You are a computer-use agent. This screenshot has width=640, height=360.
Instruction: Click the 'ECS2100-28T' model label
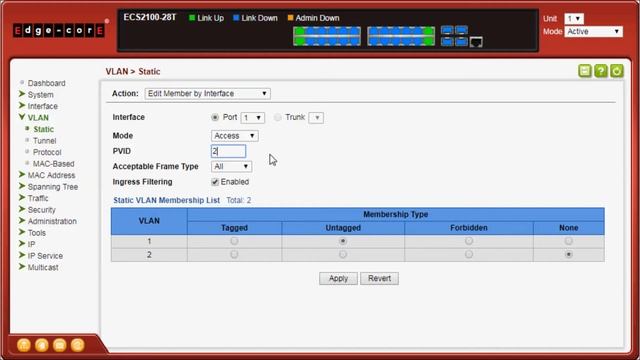pyautogui.click(x=150, y=17)
